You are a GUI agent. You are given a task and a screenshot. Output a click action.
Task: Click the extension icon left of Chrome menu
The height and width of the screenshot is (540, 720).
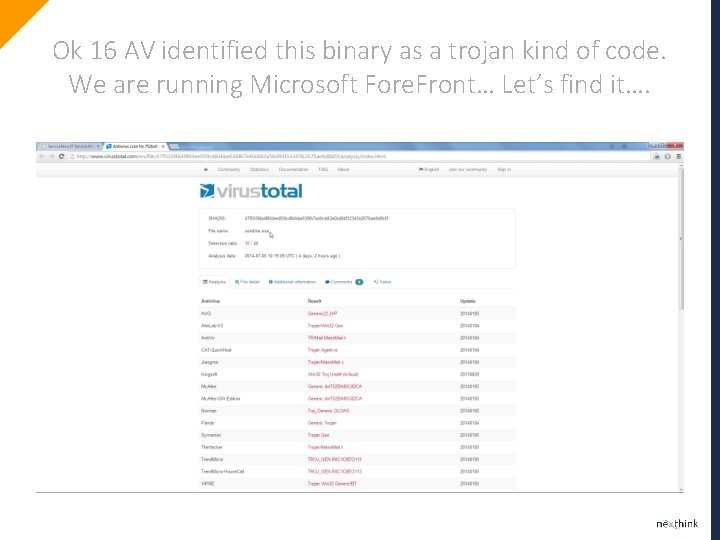click(668, 157)
